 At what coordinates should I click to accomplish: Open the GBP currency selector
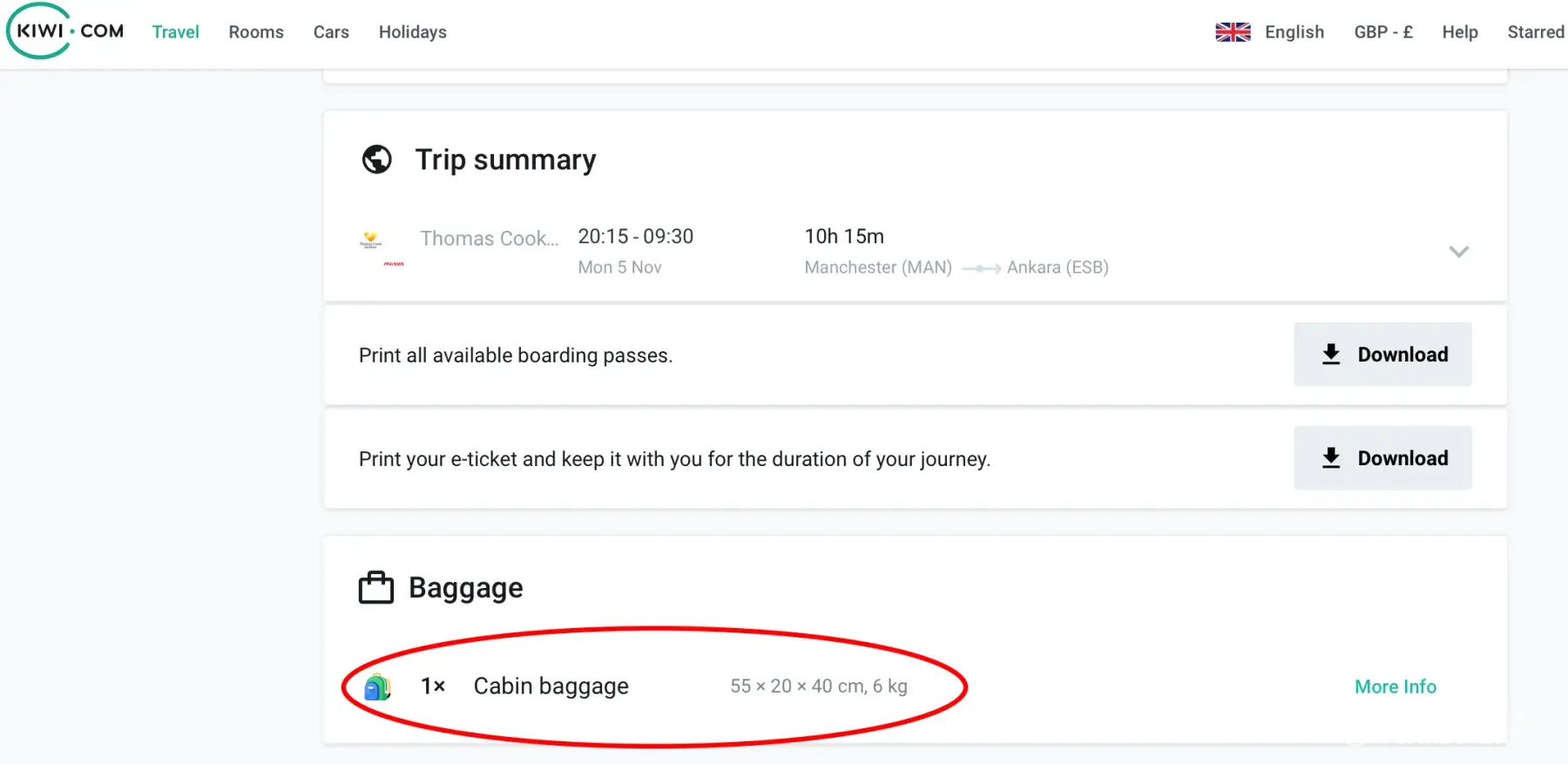point(1382,32)
